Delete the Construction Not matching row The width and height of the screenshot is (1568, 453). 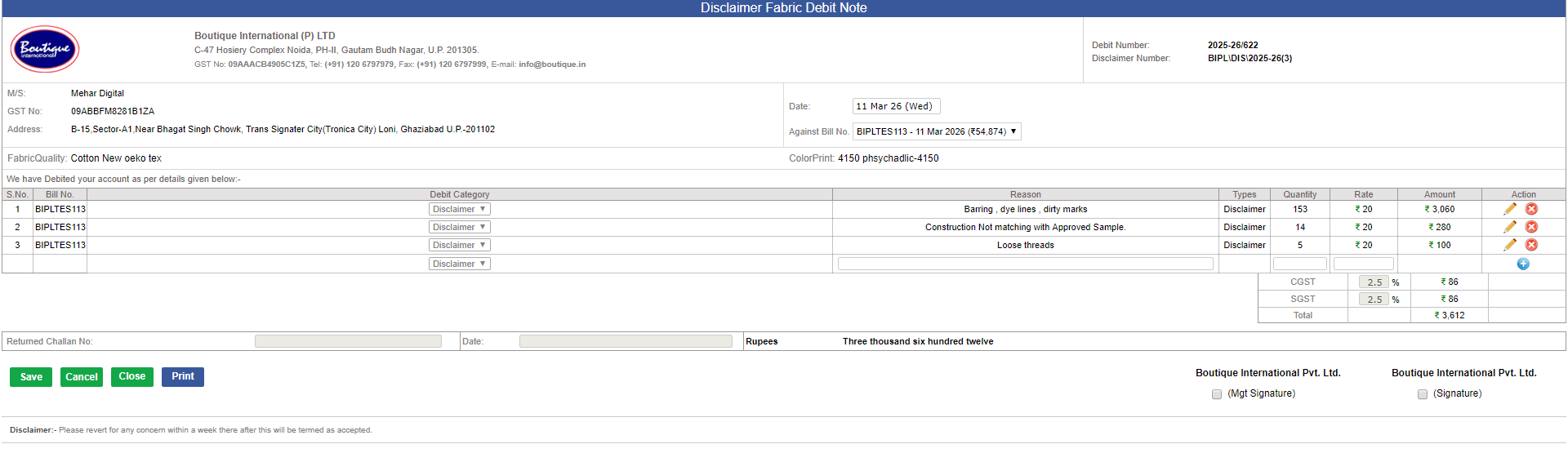[1531, 227]
